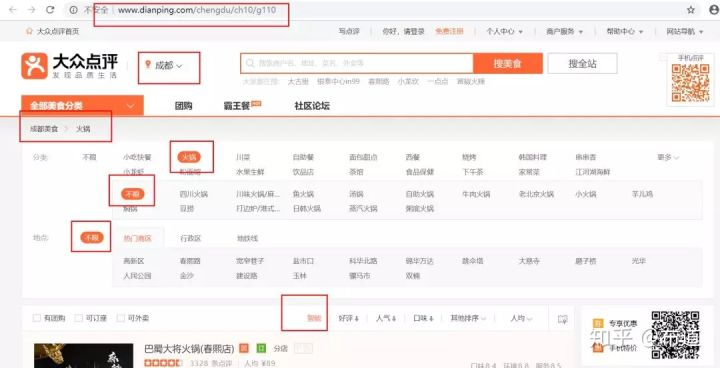Bookmark the page with the star icon

click(691, 10)
